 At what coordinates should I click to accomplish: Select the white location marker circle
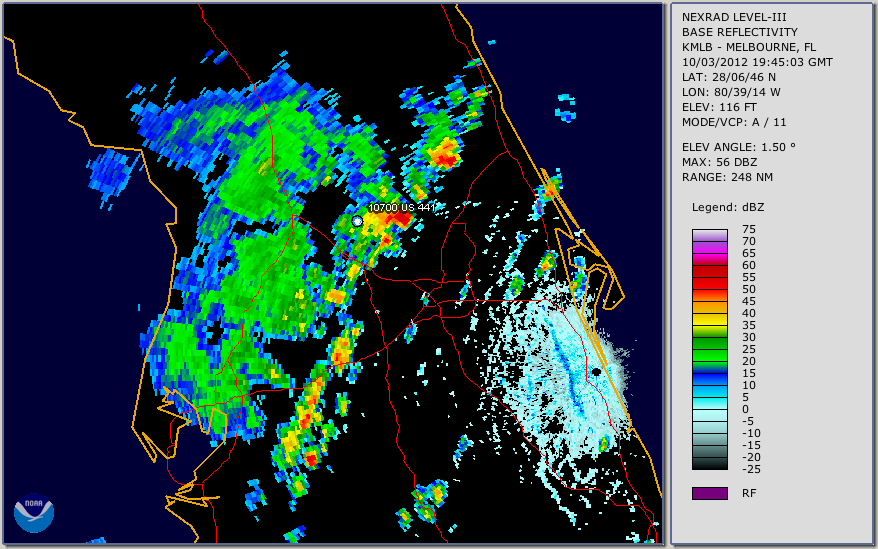pos(357,221)
